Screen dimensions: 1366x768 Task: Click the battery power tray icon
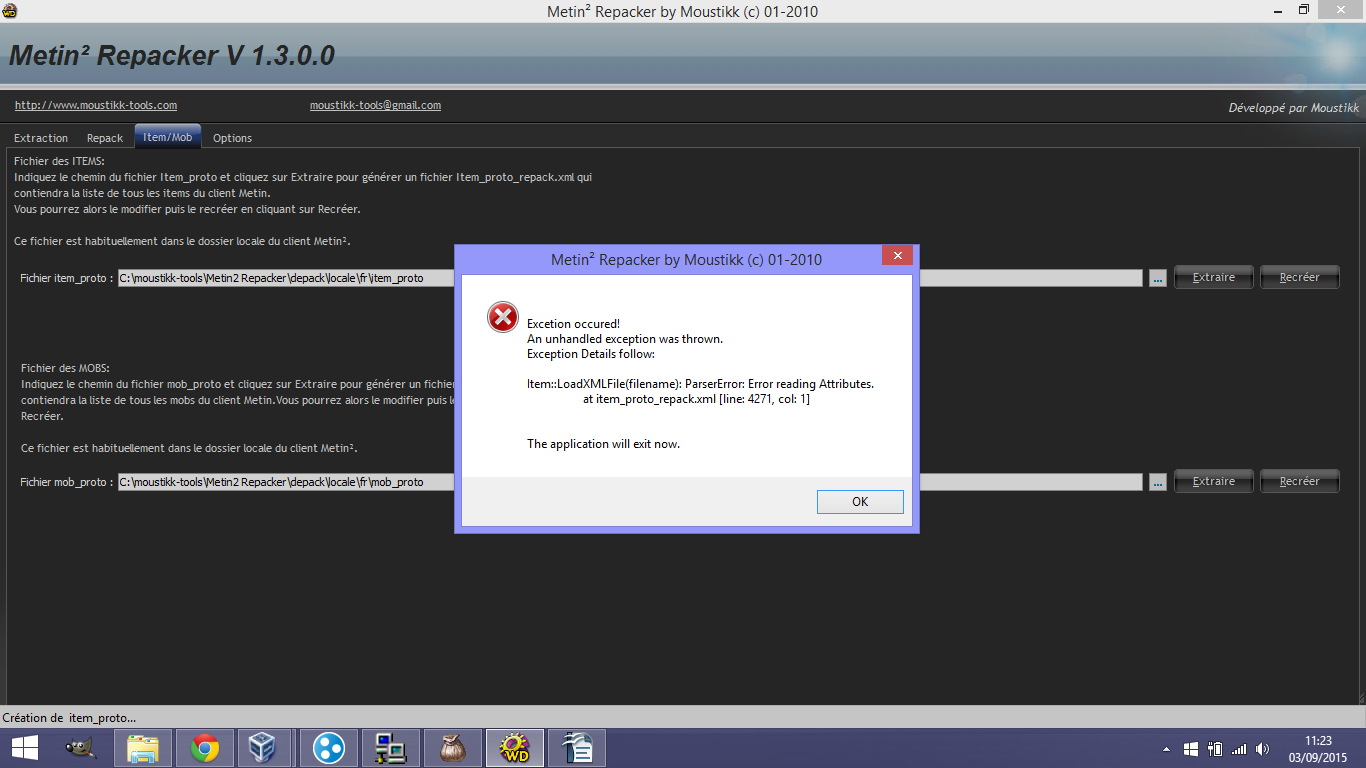click(1215, 749)
